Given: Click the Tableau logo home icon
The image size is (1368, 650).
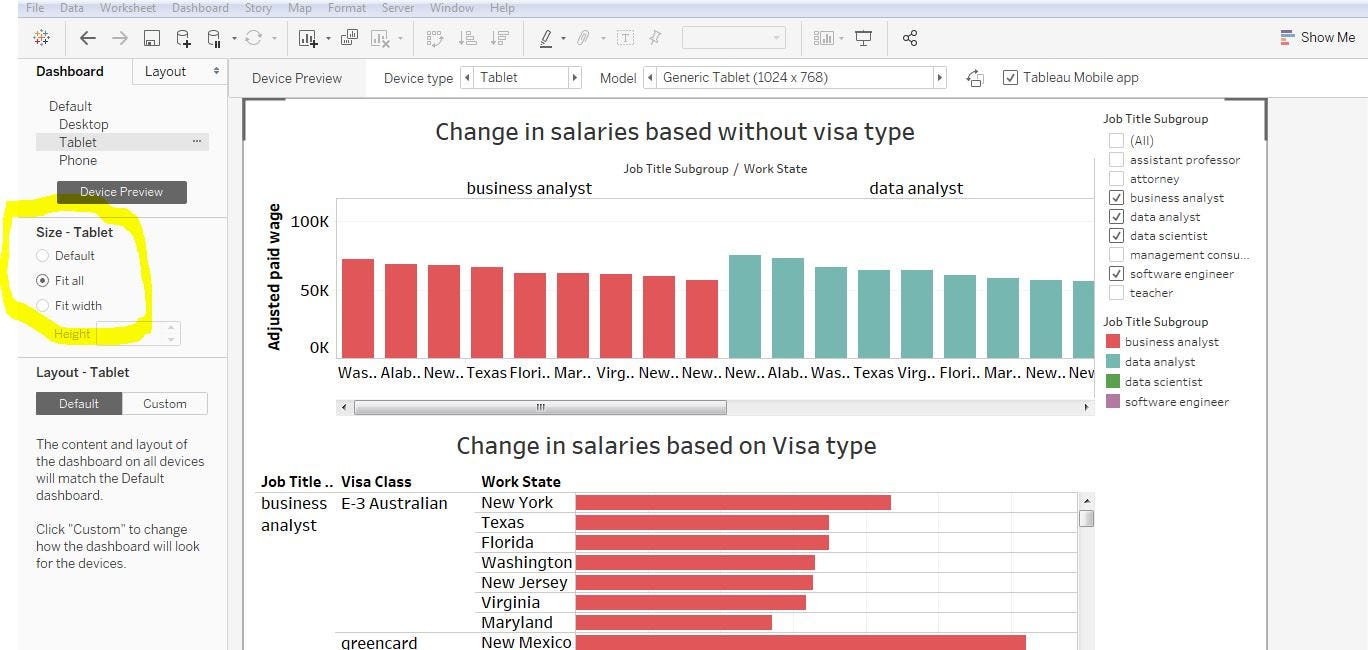Looking at the screenshot, I should coord(41,37).
